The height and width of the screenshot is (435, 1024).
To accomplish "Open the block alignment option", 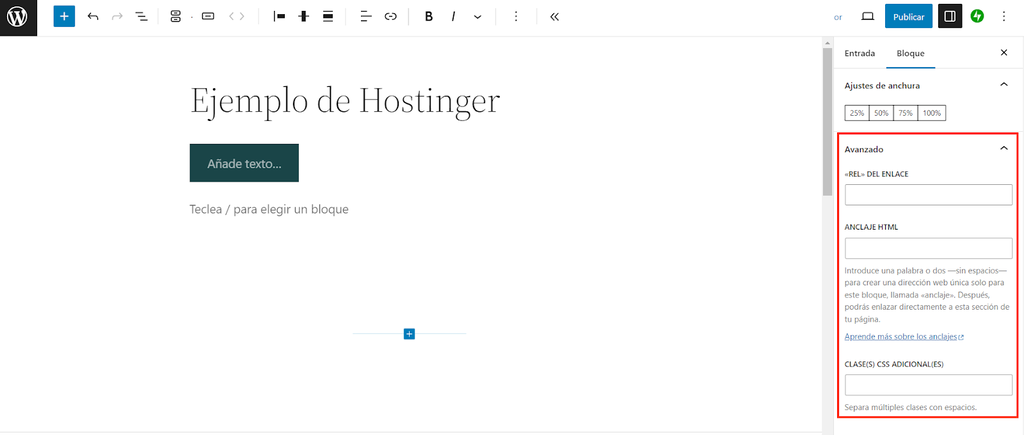I will pyautogui.click(x=328, y=16).
